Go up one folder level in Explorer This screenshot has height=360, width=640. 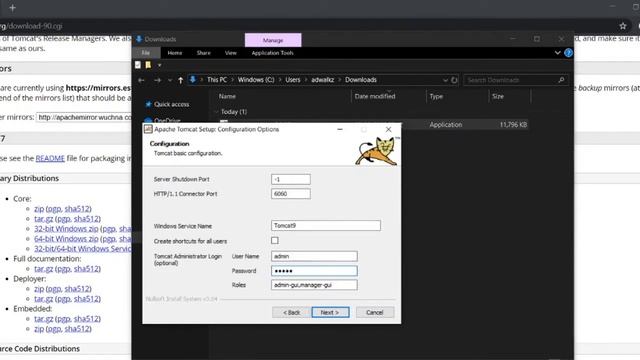pyautogui.click(x=180, y=80)
